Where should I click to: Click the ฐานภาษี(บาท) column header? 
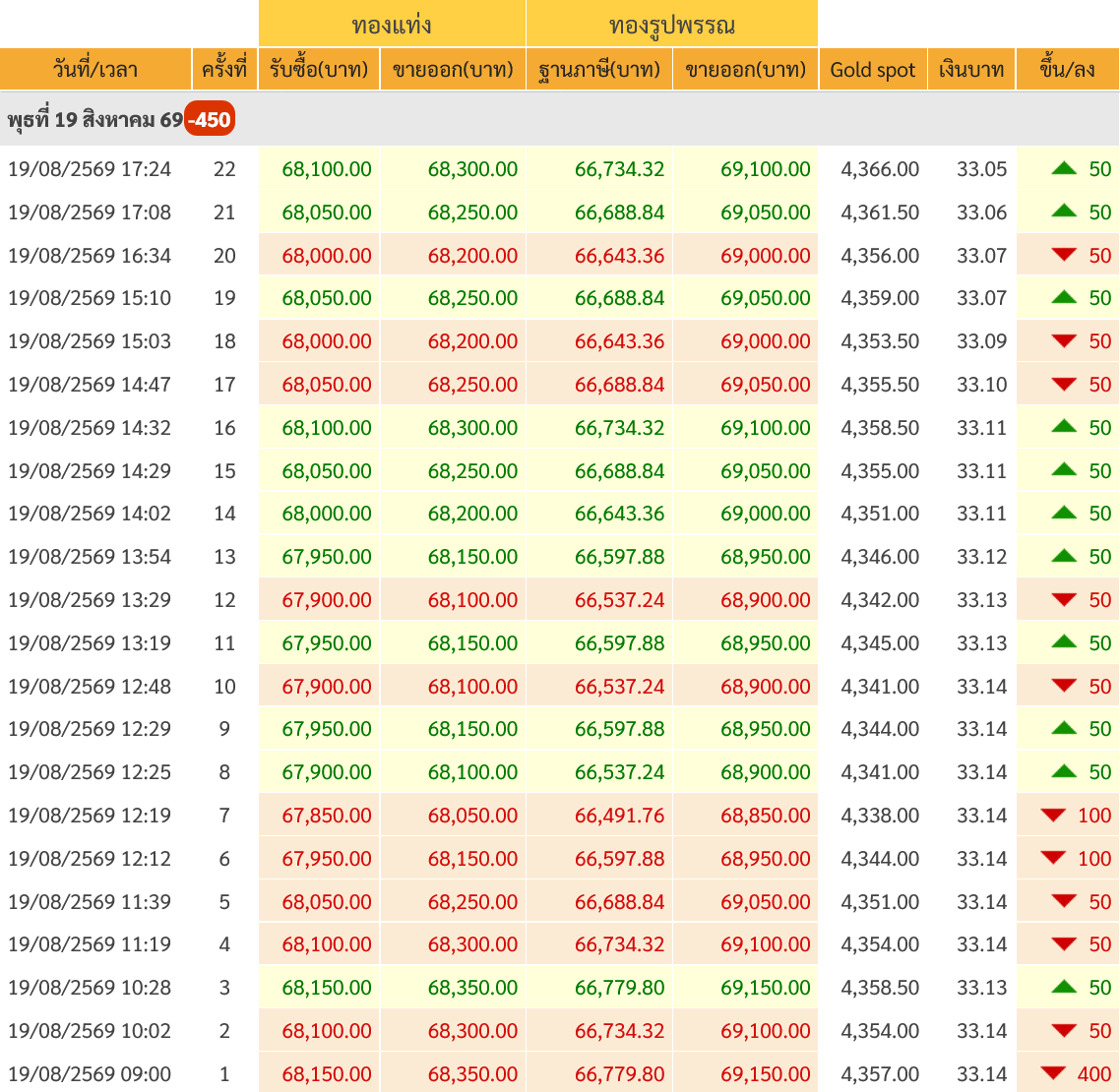pyautogui.click(x=599, y=69)
